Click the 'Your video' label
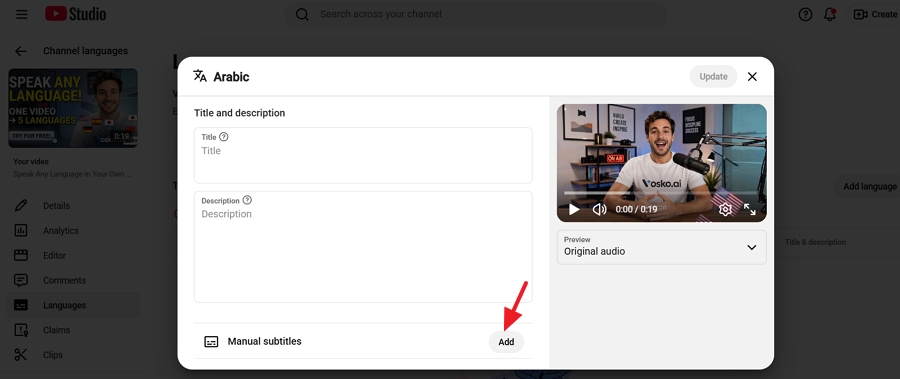Viewport: 900px width, 379px height. click(31, 162)
